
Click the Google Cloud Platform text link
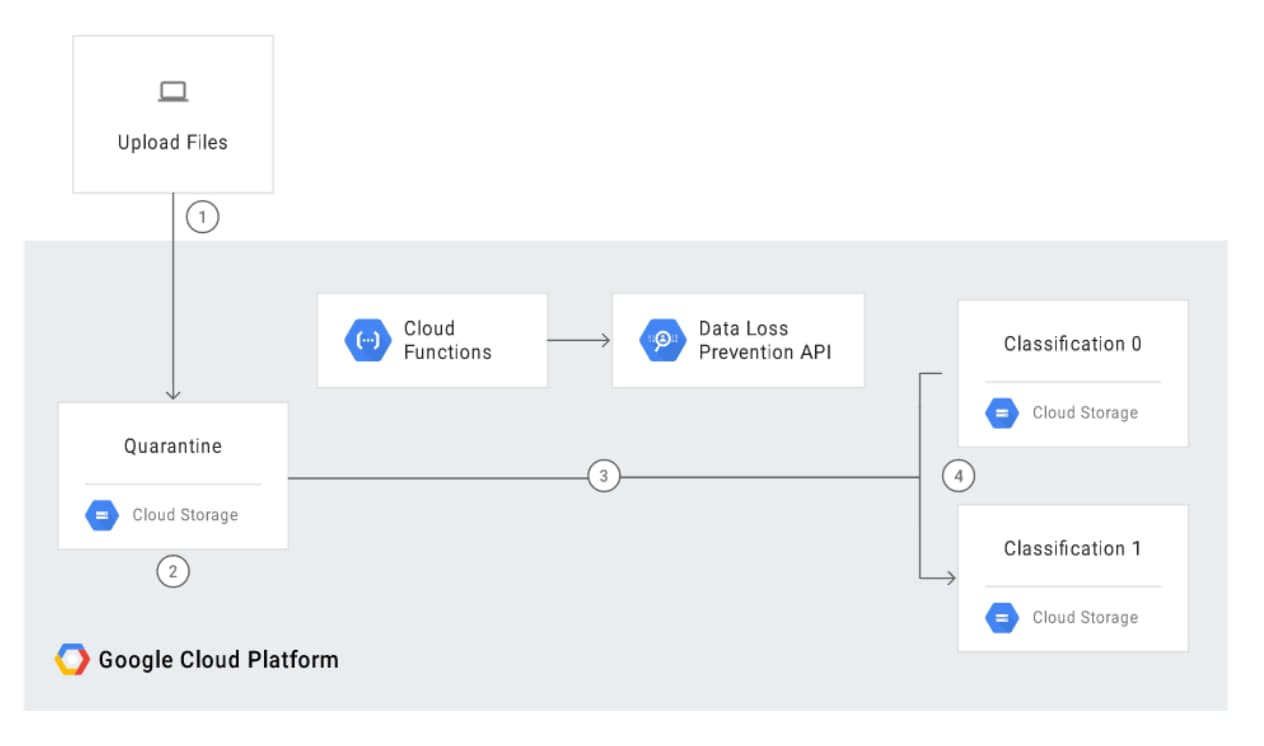coord(218,658)
